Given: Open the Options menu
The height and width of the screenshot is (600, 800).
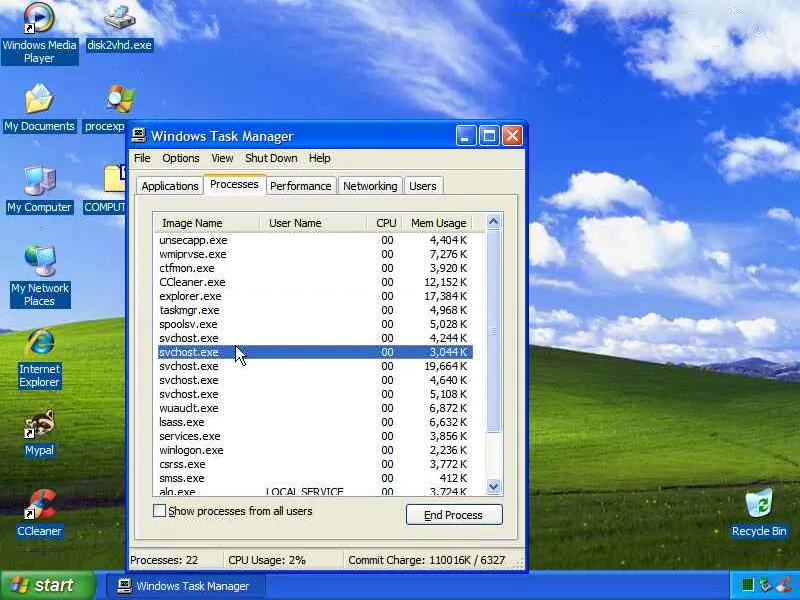Looking at the screenshot, I should coord(181,158).
